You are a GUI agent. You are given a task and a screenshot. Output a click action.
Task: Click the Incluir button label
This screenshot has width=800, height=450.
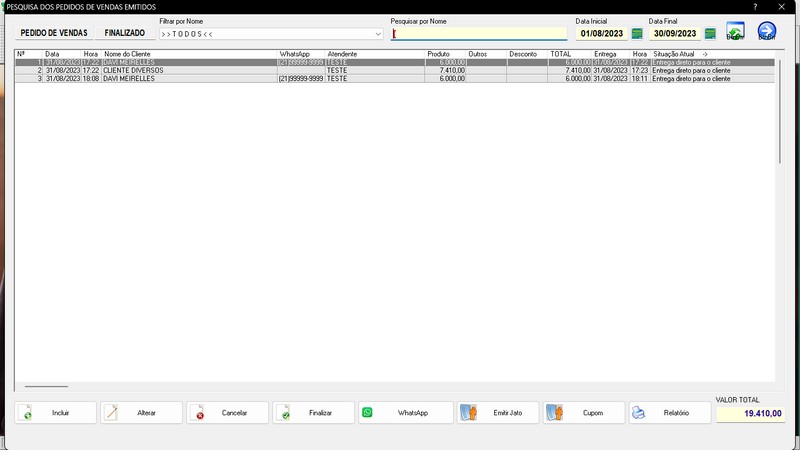(60, 413)
